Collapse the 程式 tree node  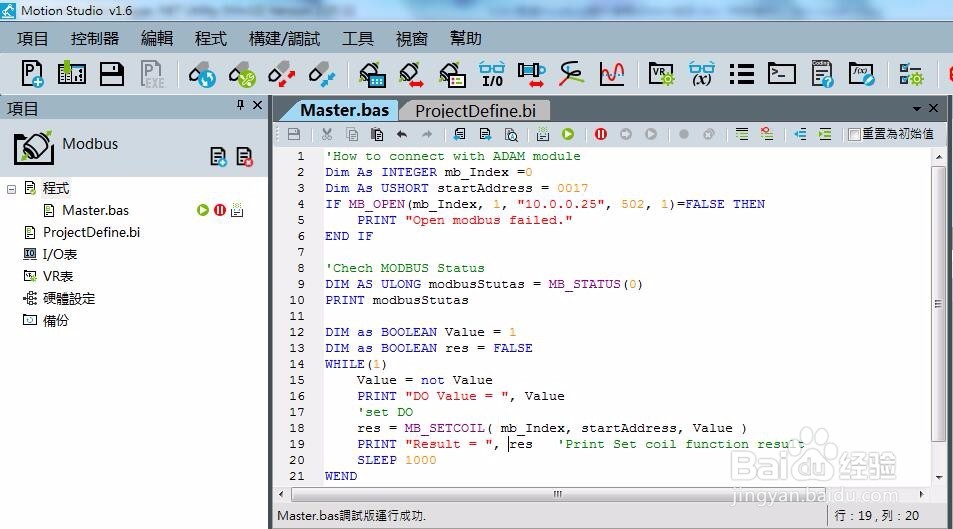pyautogui.click(x=11, y=188)
